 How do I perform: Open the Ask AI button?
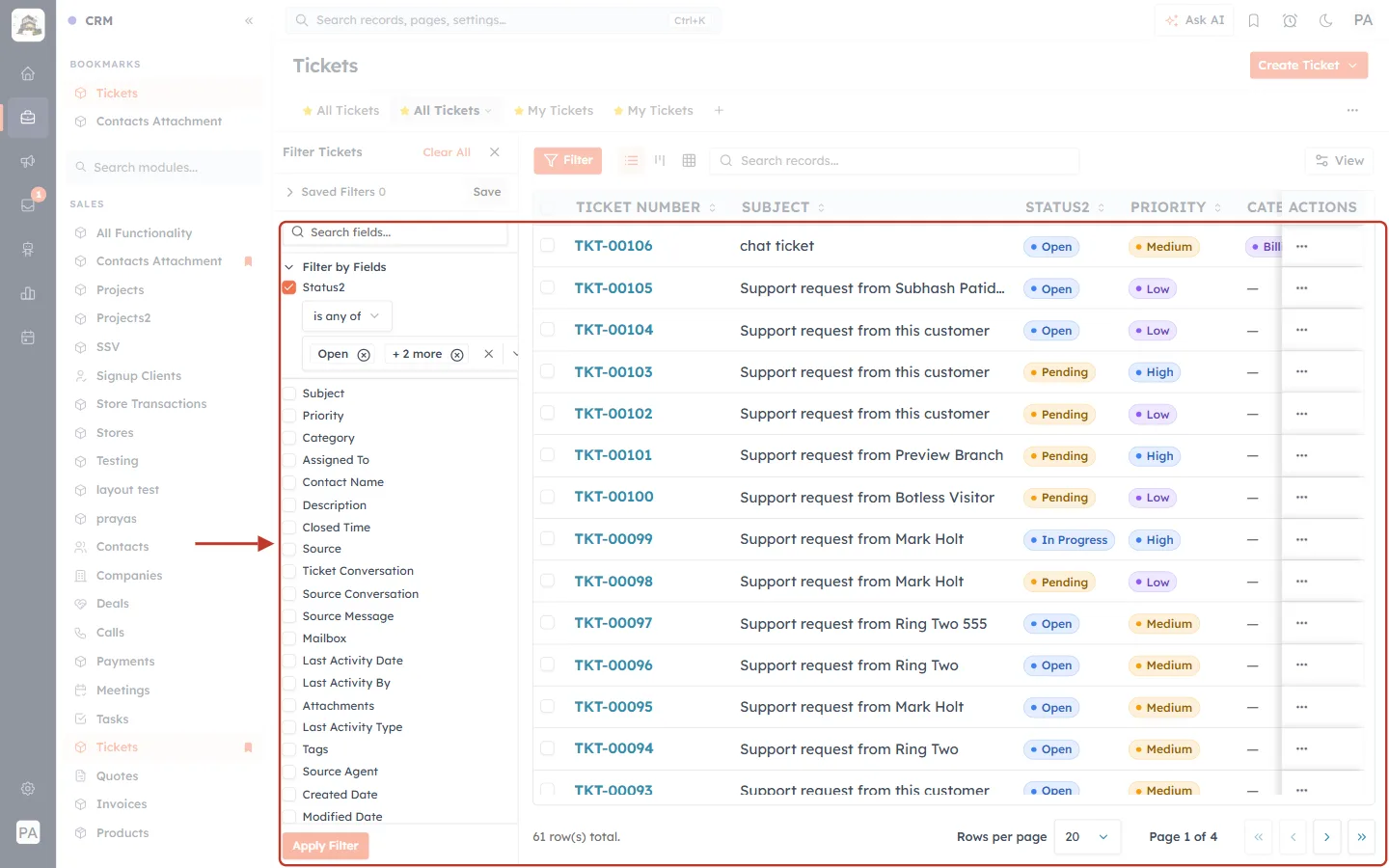coord(1195,20)
